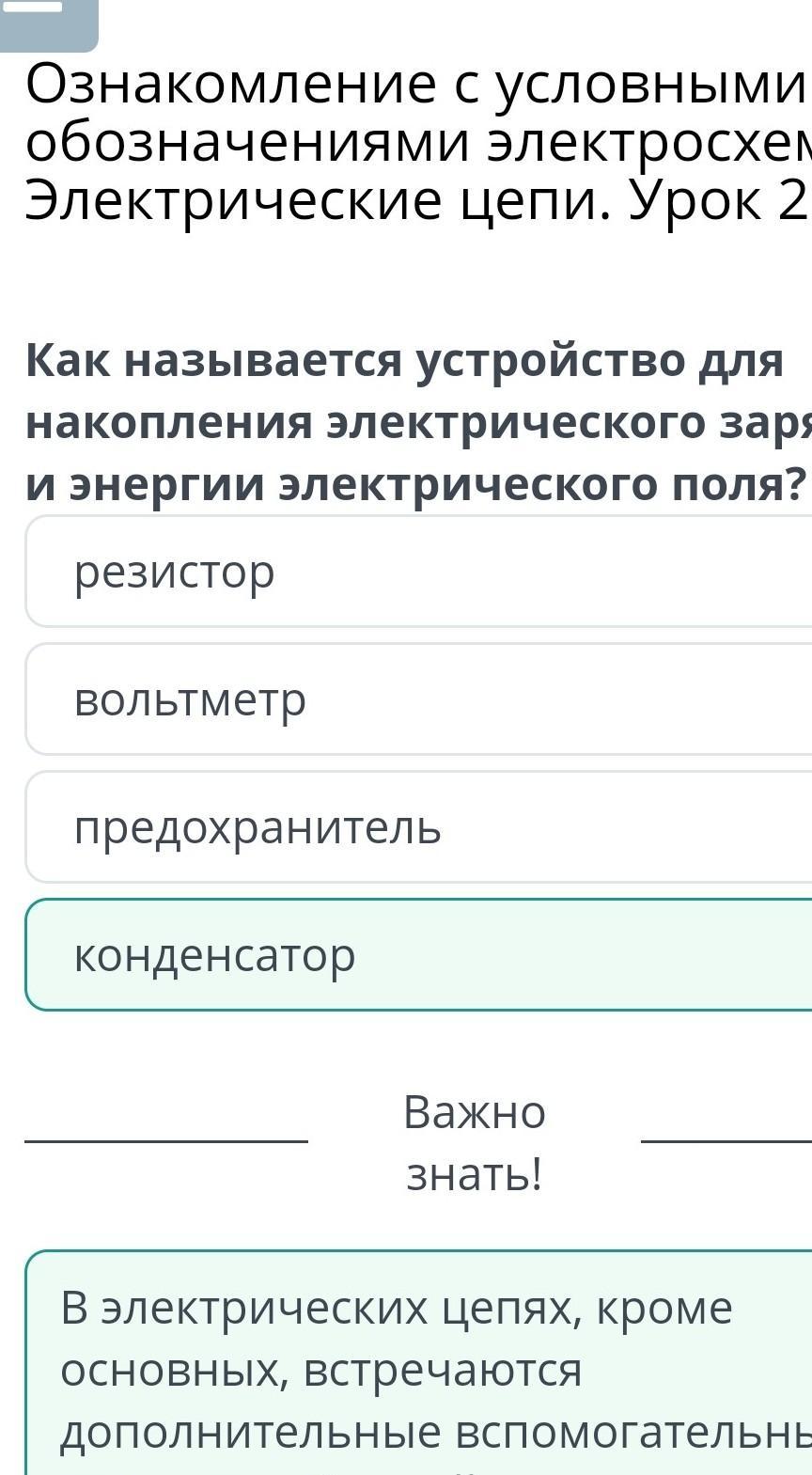This screenshot has width=812, height=1475.
Task: Click the heading line "Ознакомление с условными"
Action: 415,86
